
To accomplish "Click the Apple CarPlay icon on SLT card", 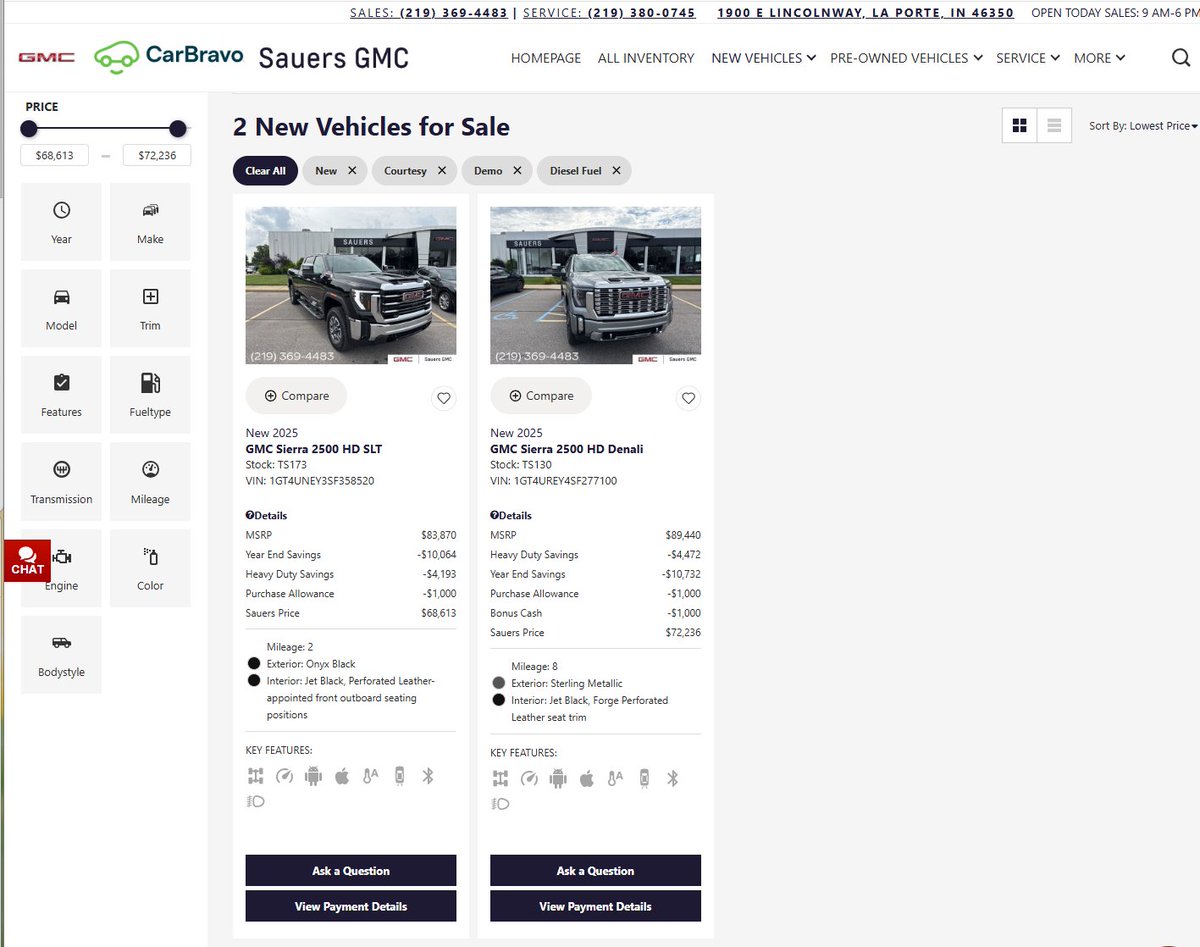I will pyautogui.click(x=342, y=776).
